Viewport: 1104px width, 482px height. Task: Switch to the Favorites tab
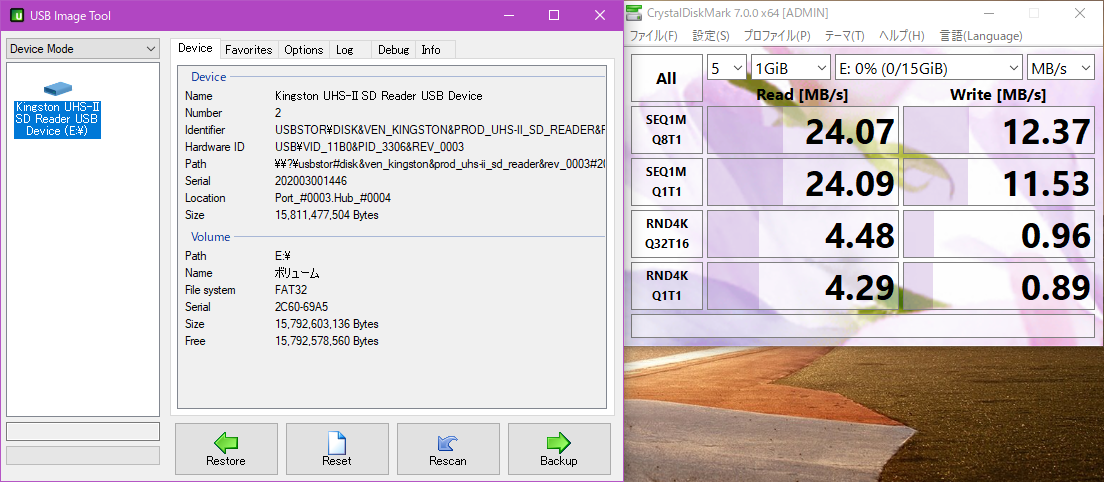coord(249,49)
